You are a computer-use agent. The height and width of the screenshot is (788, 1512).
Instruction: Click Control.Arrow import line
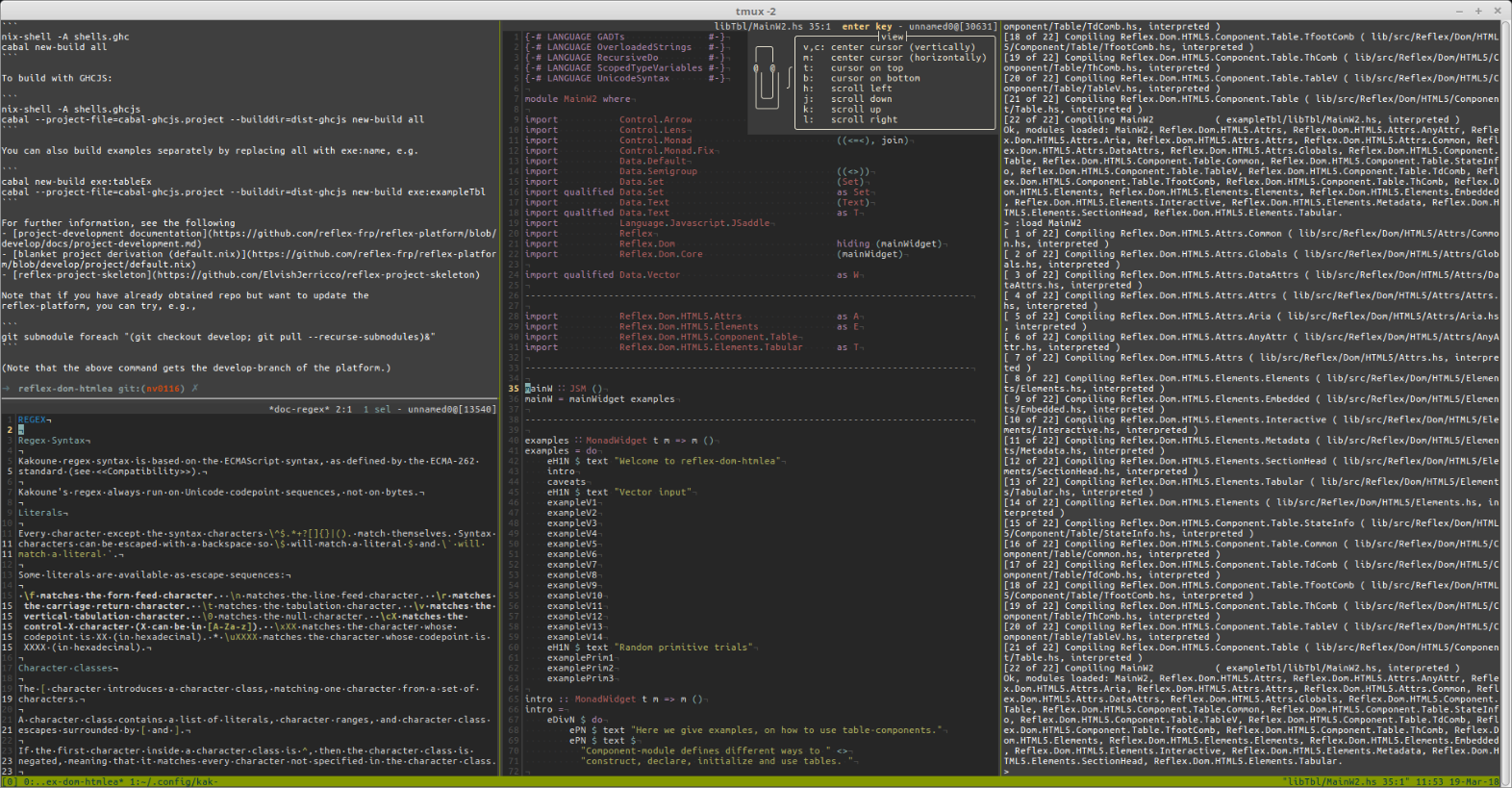click(609, 119)
